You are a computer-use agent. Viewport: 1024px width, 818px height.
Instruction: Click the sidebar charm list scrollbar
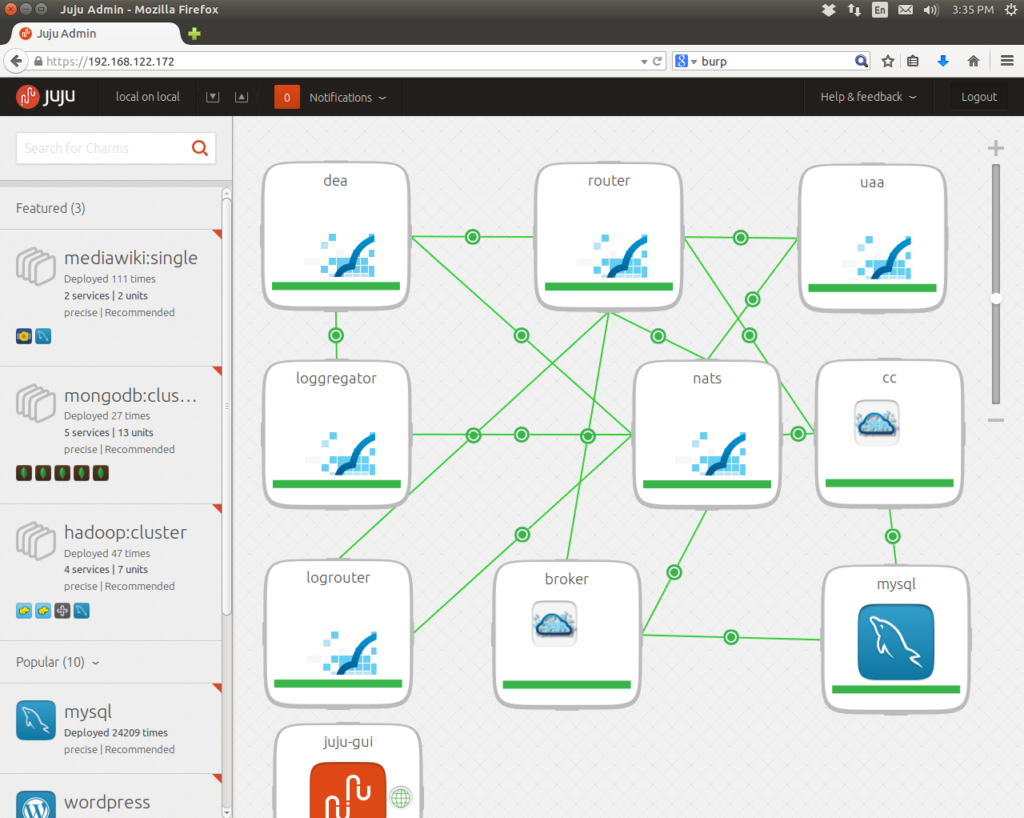click(x=226, y=405)
